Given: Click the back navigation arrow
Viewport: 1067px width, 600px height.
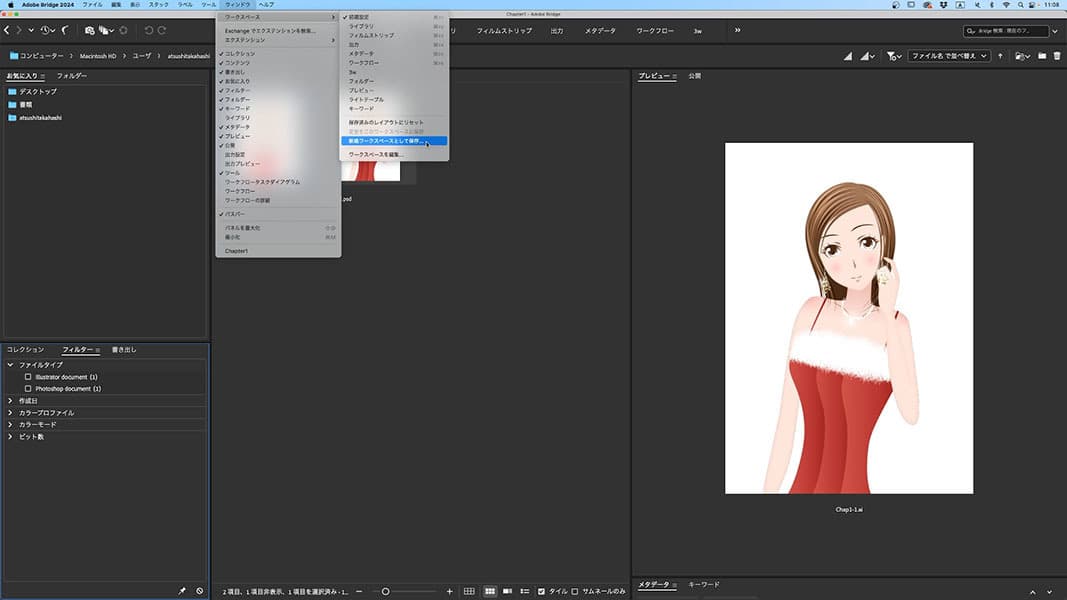Looking at the screenshot, I should point(7,31).
